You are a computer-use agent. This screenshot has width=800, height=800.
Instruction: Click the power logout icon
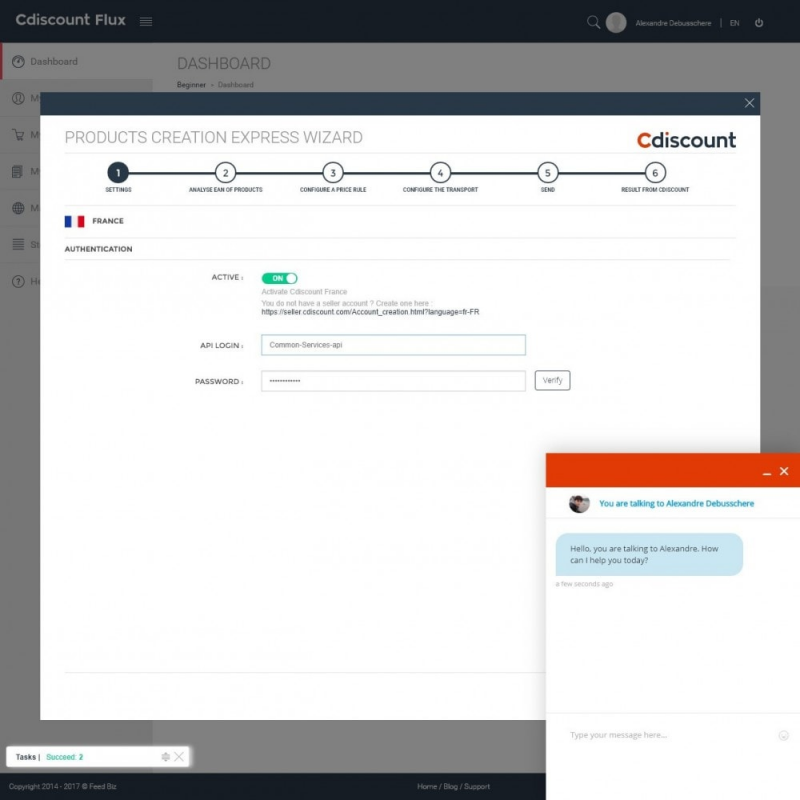coord(759,22)
